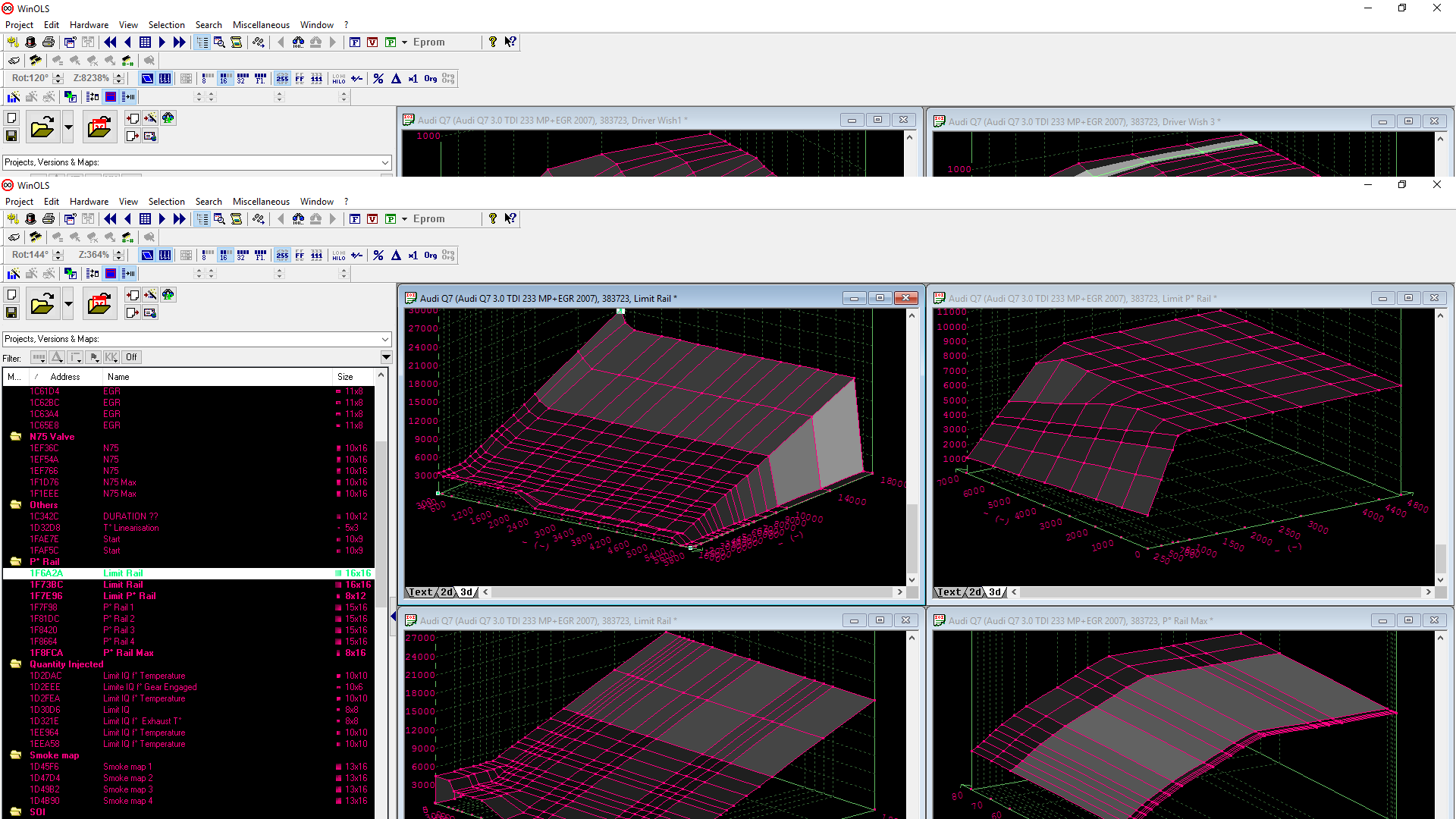Viewport: 1456px width, 819px height.
Task: Click the save floppy disk icon above Filter row
Action: (x=11, y=312)
